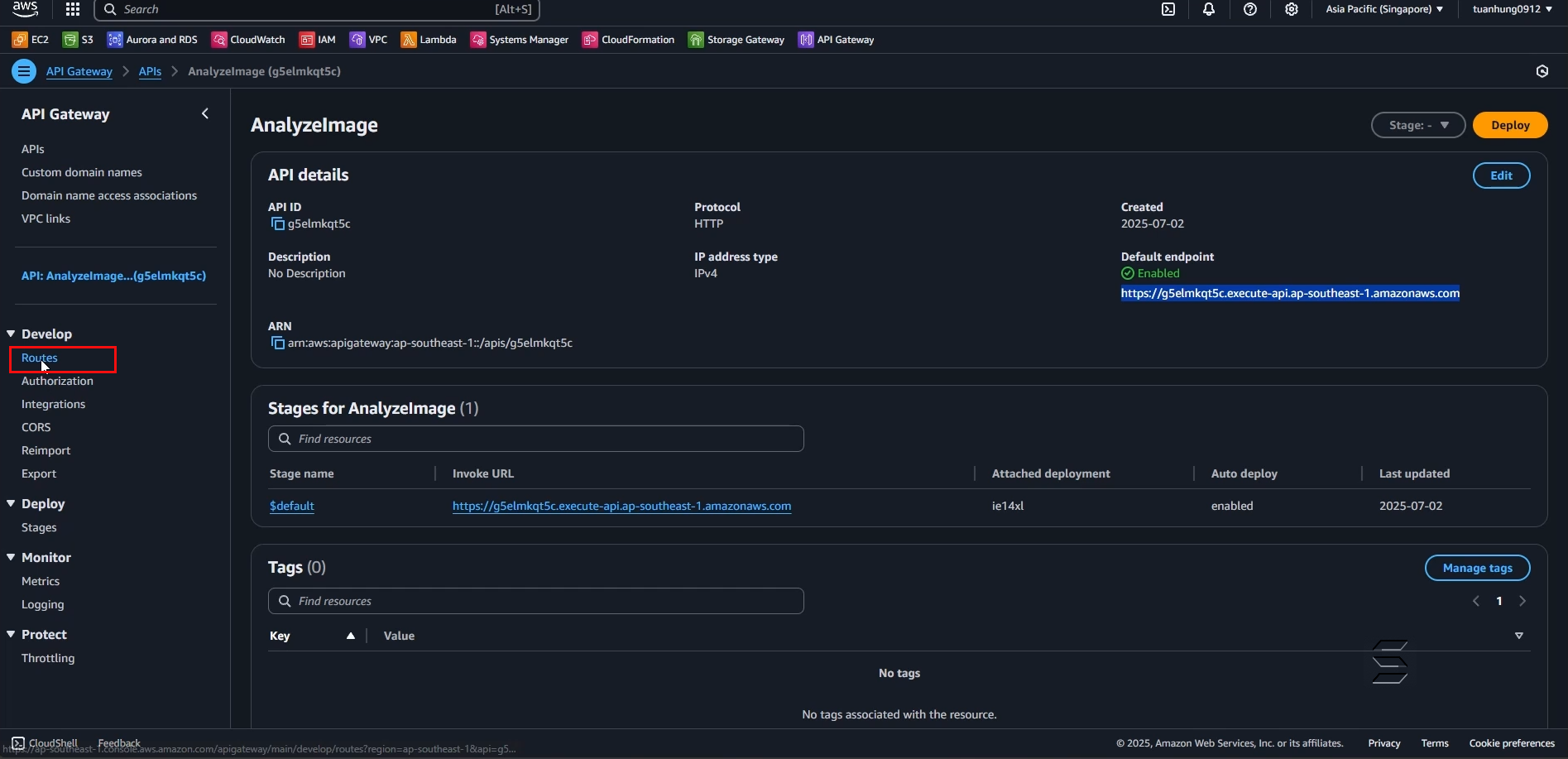This screenshot has width=1568, height=759.
Task: Open Routes in the Develop menu
Action: pos(40,358)
